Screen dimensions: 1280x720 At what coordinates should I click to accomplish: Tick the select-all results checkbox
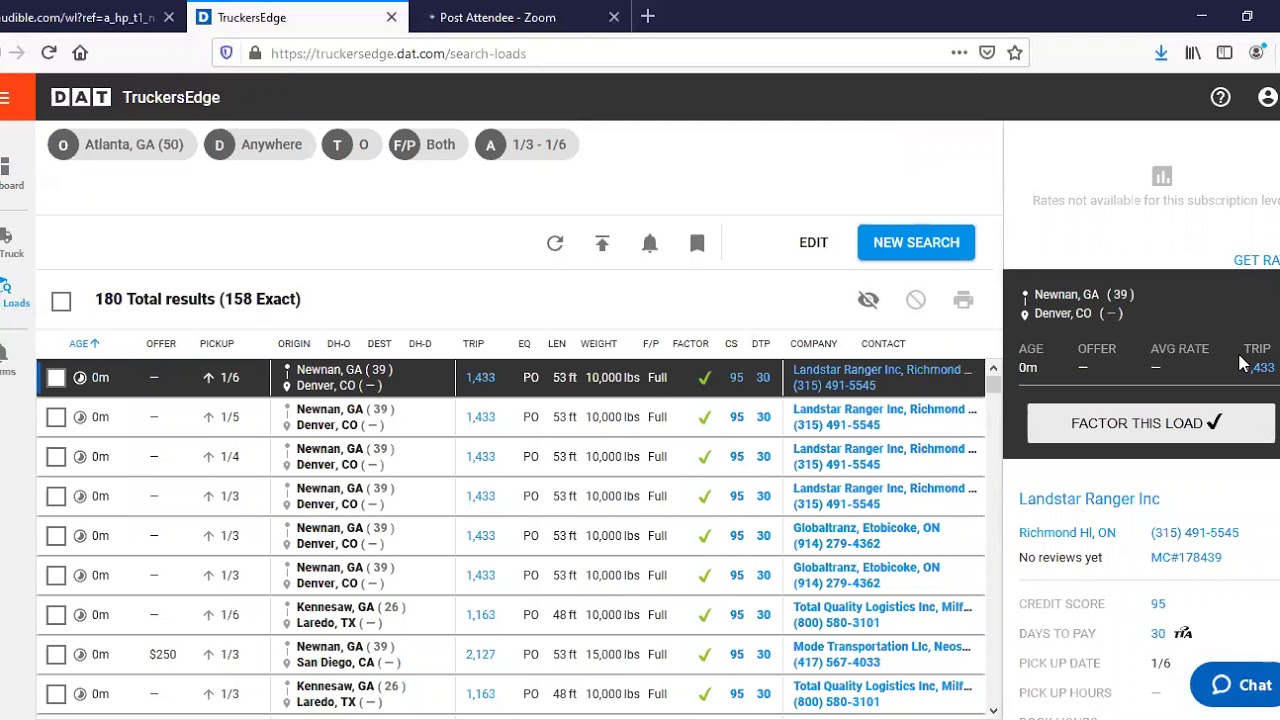pyautogui.click(x=61, y=301)
